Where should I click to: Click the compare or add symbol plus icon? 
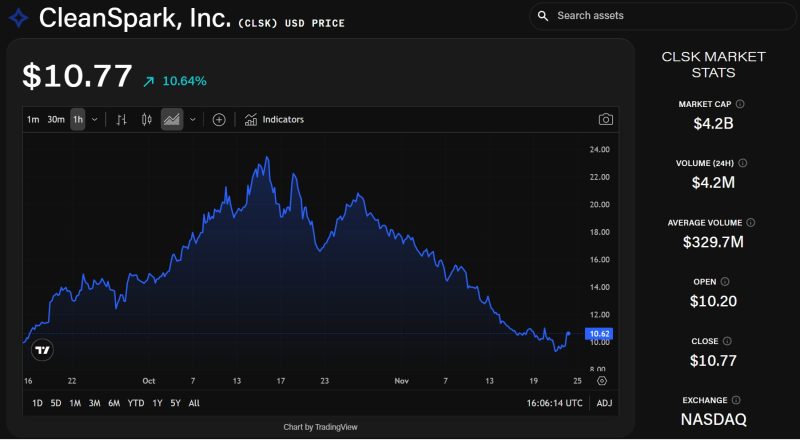[x=219, y=120]
